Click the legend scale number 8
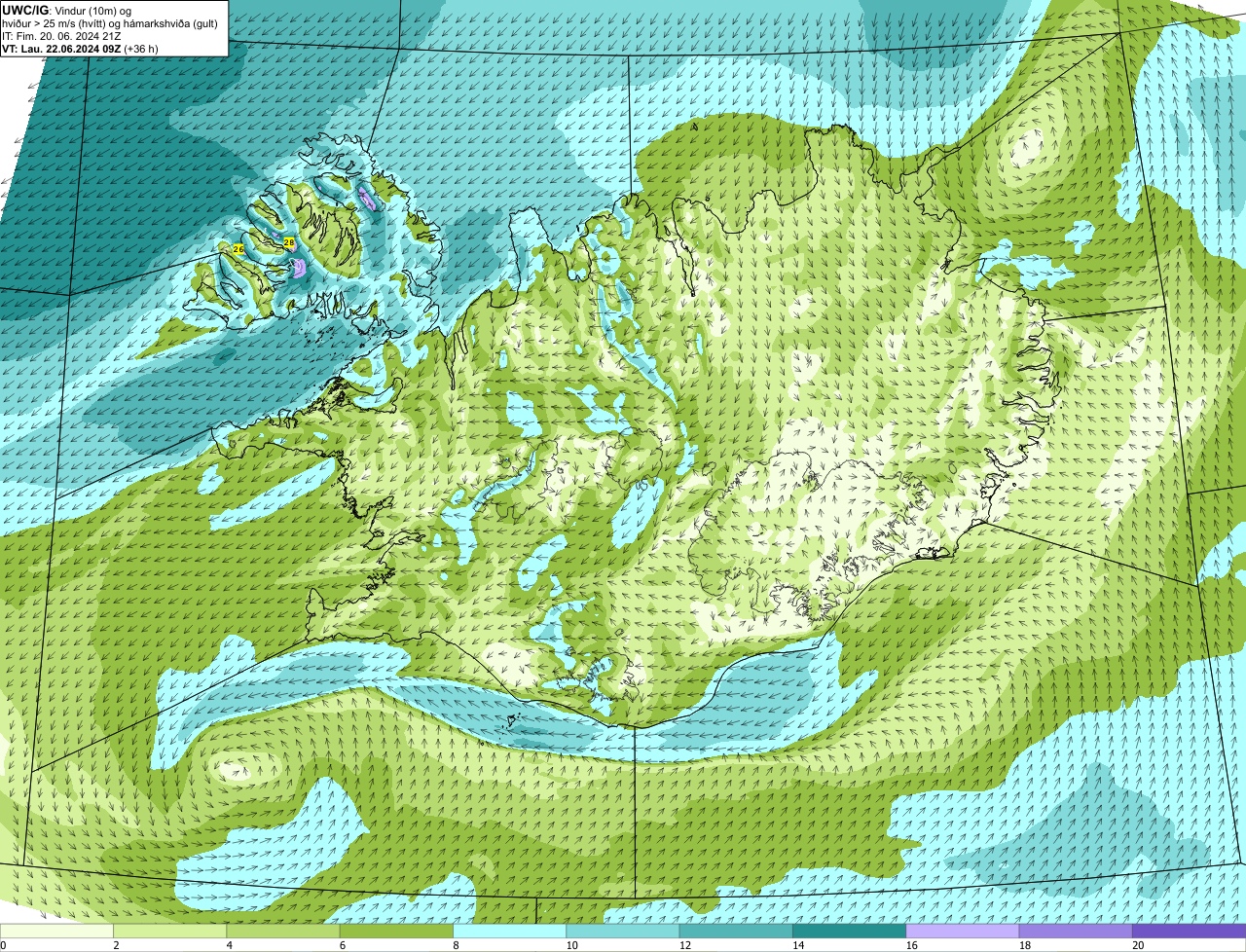1246x952 pixels. coord(456,945)
